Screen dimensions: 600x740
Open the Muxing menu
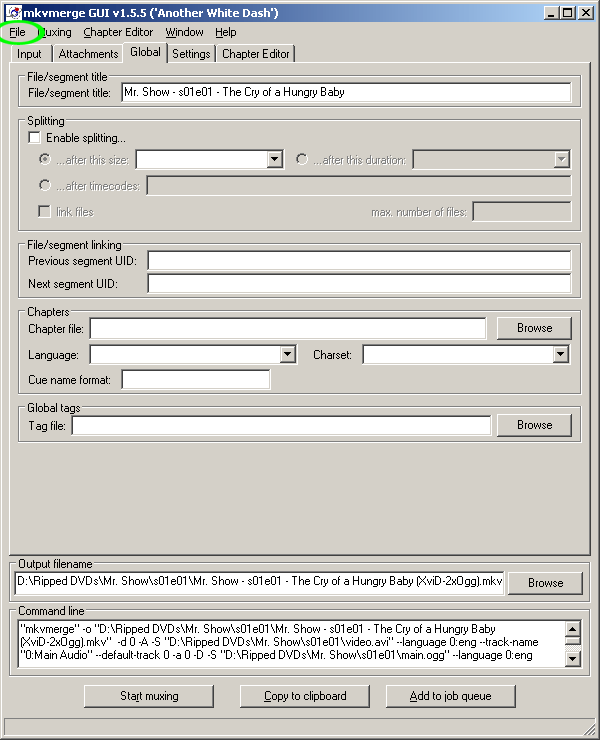pyautogui.click(x=55, y=32)
